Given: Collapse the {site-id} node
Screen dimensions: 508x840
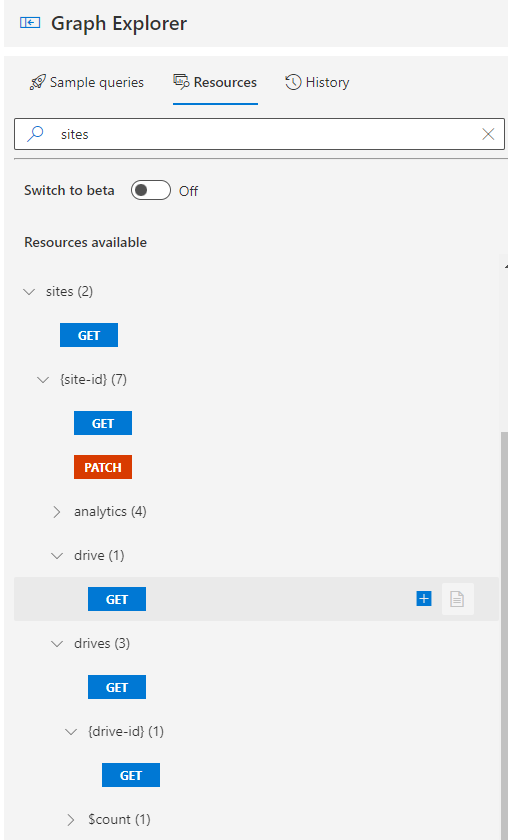Looking at the screenshot, I should click(43, 380).
